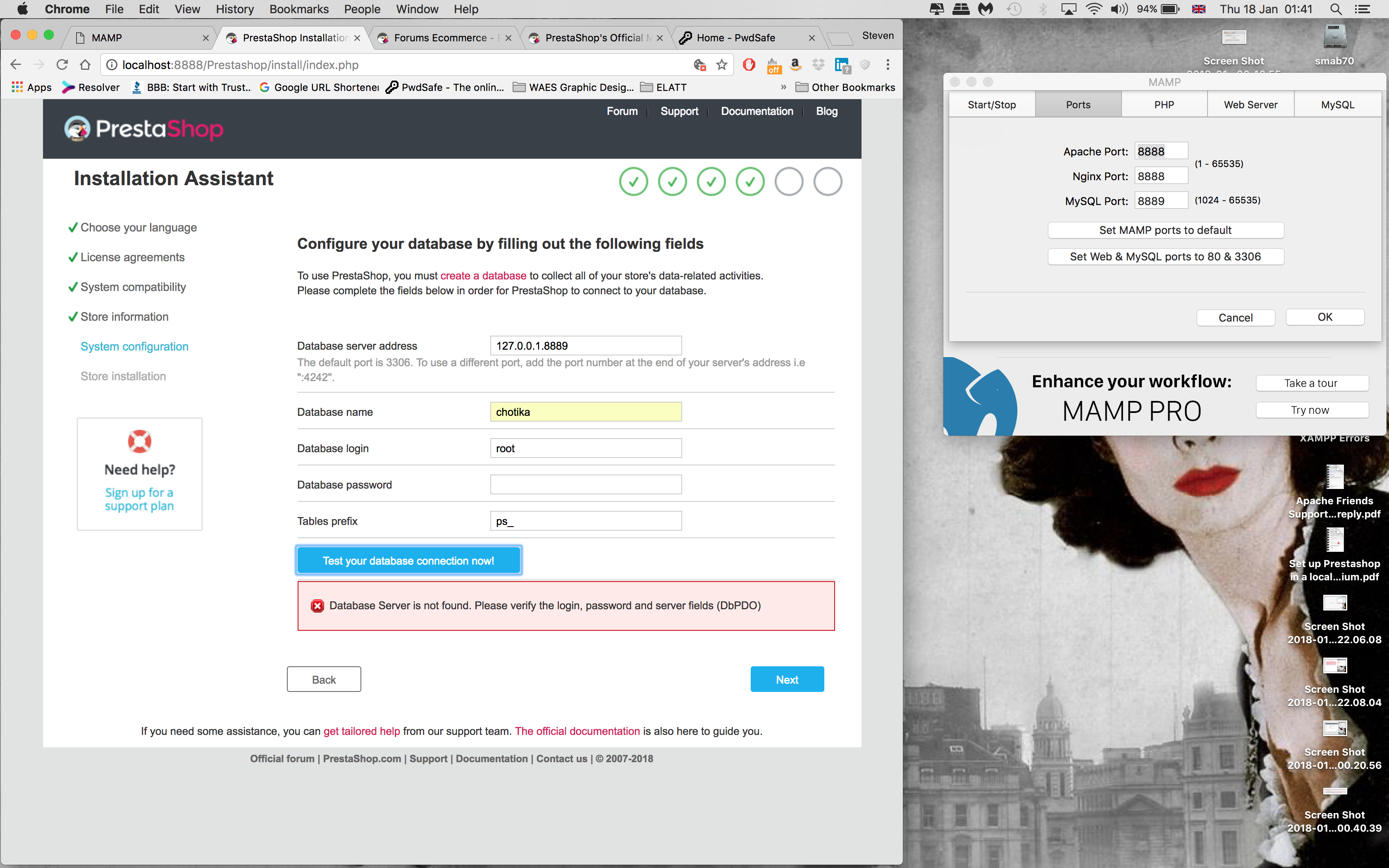The width and height of the screenshot is (1389, 868).
Task: Open Chrome's three-dot menu
Action: tap(888, 65)
